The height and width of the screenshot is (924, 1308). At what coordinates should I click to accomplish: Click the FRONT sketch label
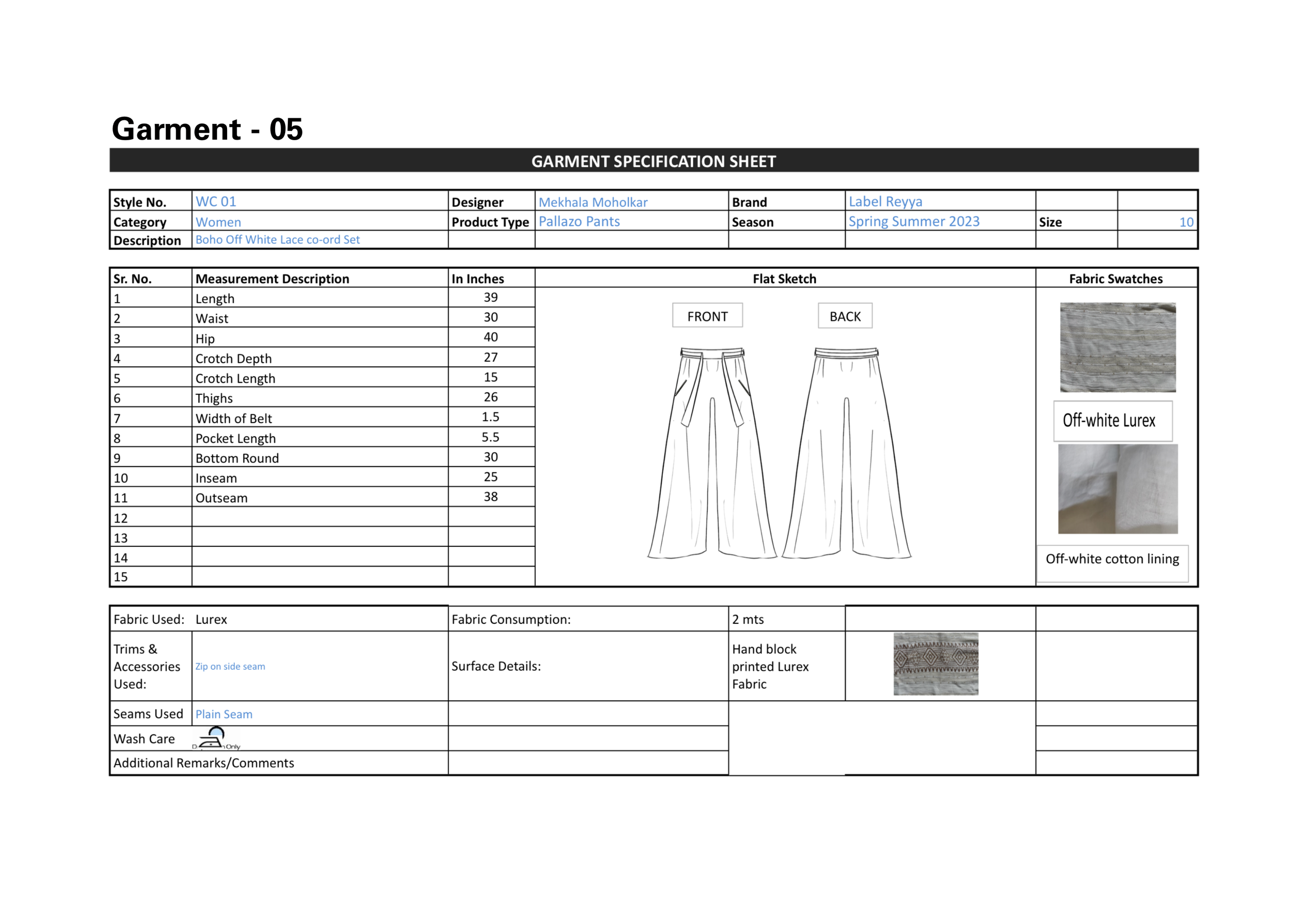click(707, 316)
